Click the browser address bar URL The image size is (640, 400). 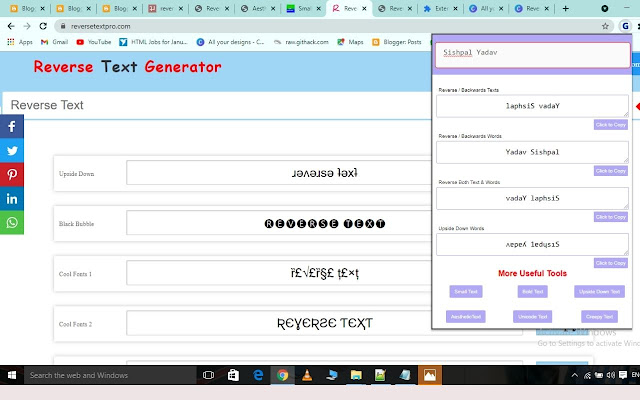100,26
